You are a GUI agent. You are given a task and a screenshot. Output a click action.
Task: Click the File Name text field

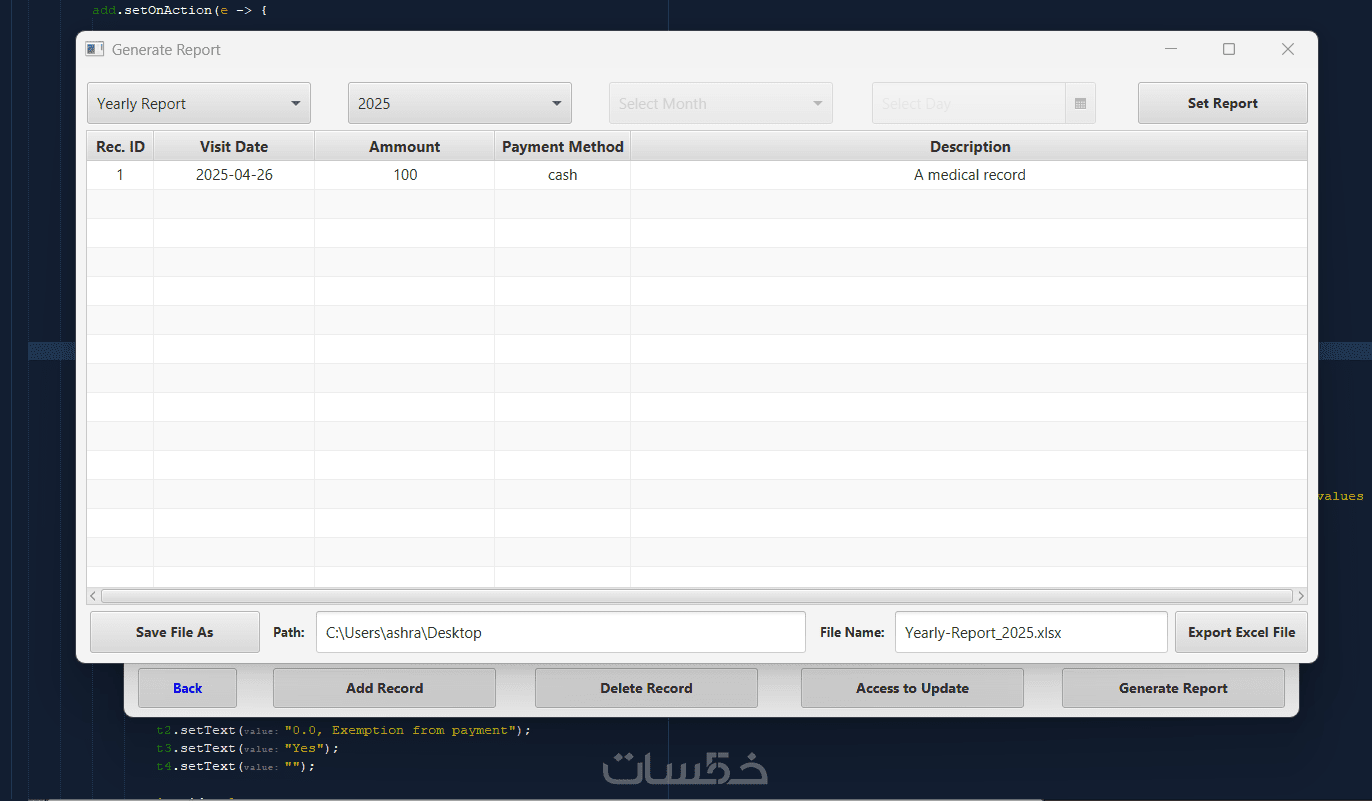1031,632
